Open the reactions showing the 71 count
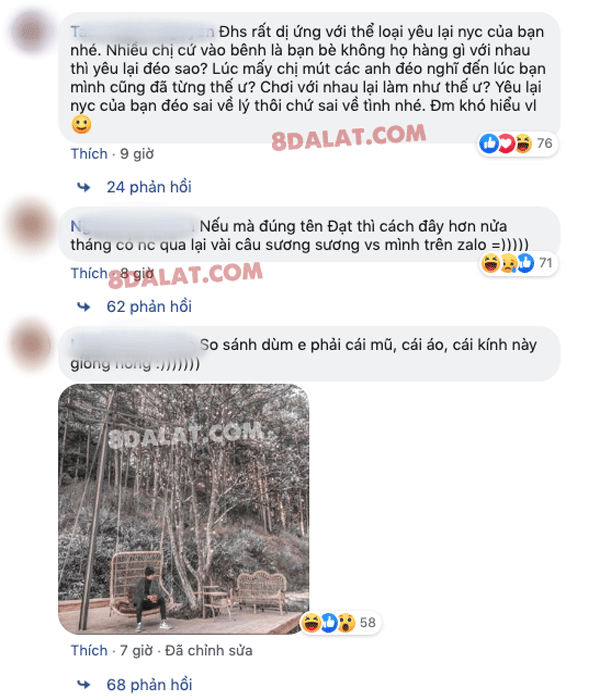The width and height of the screenshot is (600, 700). (518, 263)
